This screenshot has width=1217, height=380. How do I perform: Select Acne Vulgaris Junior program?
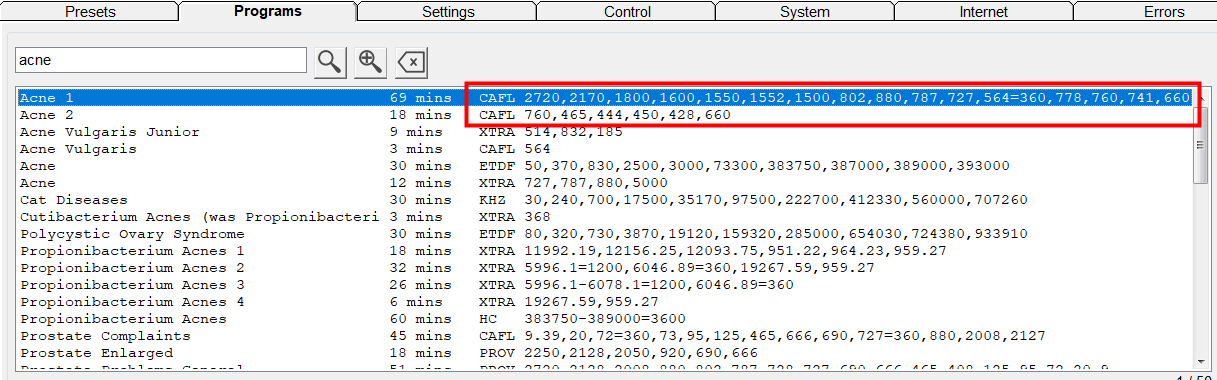coord(606,132)
